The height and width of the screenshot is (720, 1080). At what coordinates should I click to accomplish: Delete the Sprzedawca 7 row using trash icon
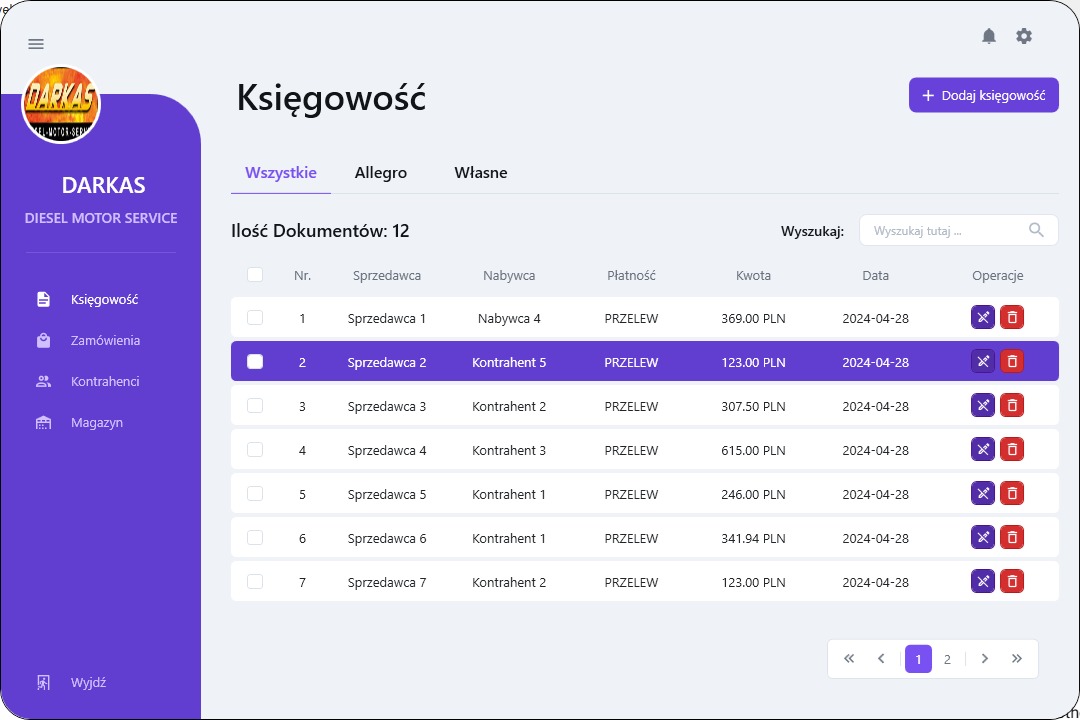tap(1012, 581)
